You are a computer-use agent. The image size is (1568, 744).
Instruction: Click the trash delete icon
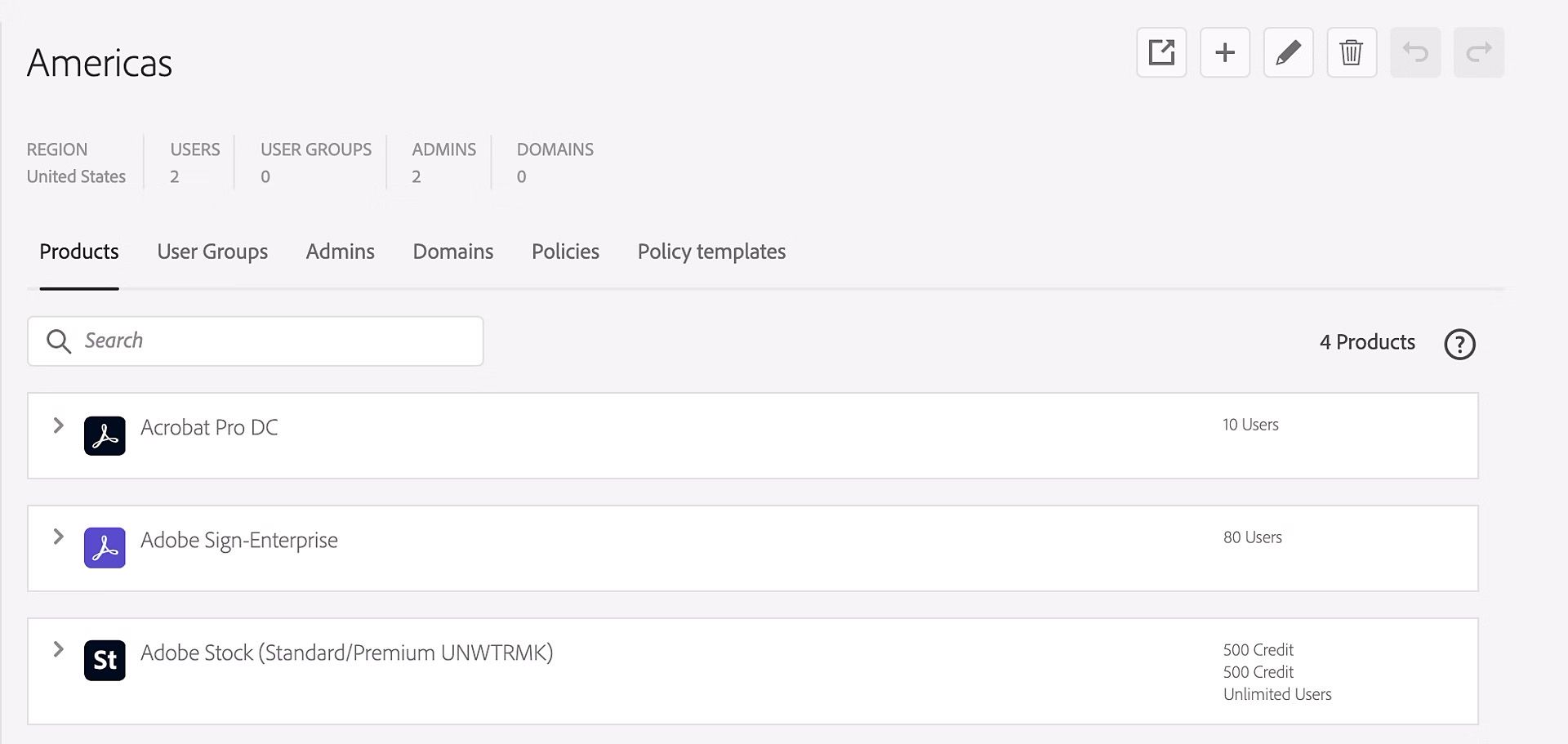[1352, 52]
